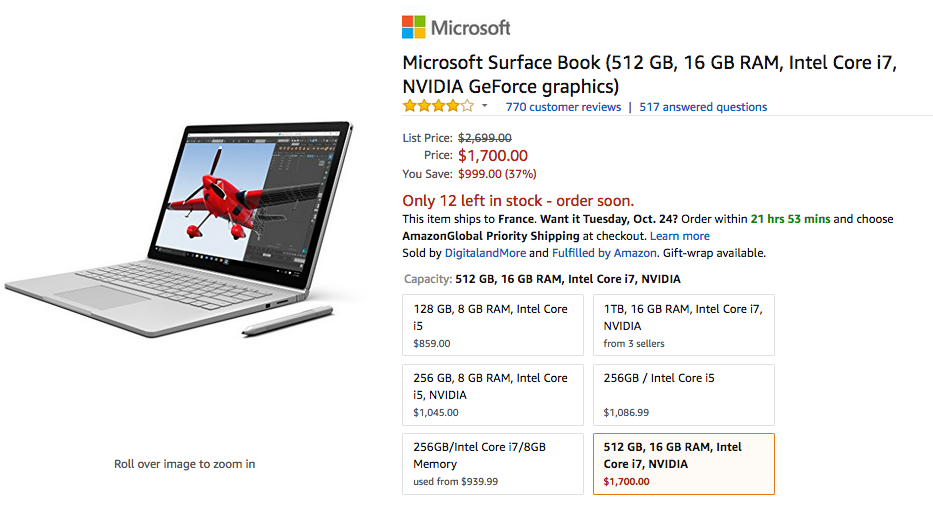
Task: Click the $1,700.00 price text
Action: [493, 155]
